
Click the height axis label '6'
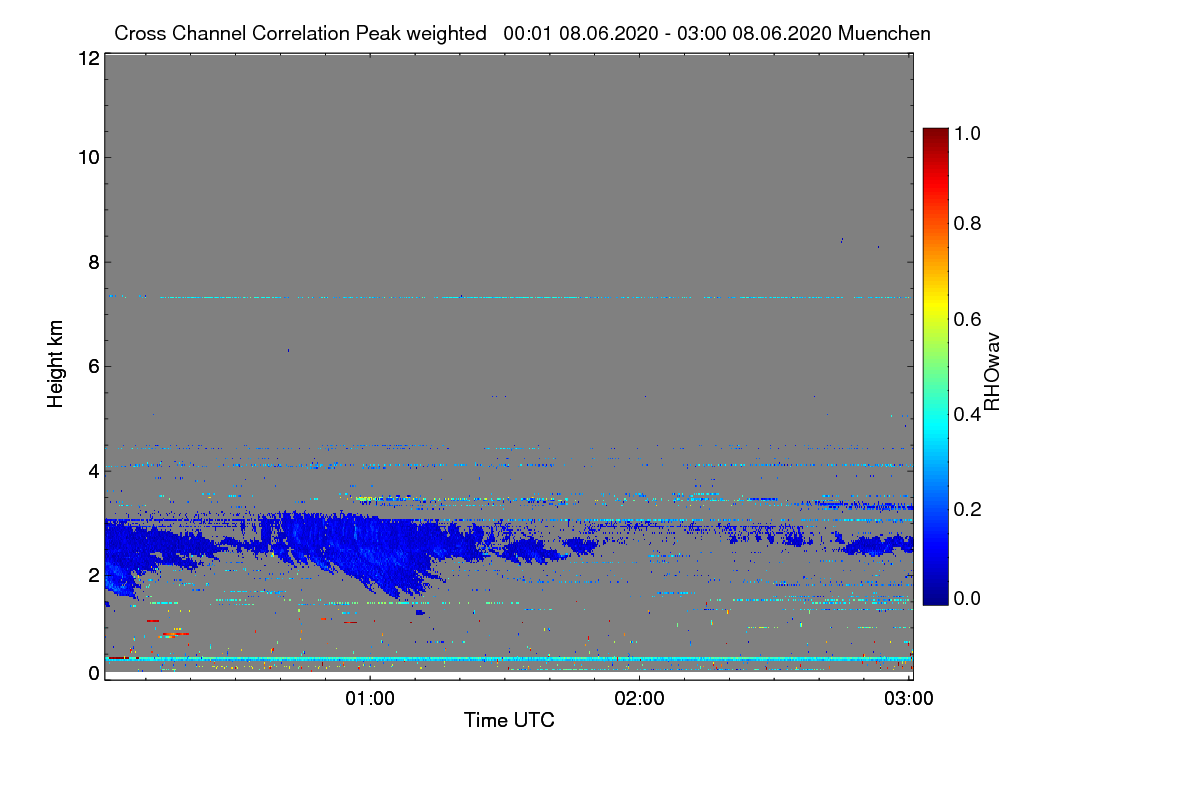pyautogui.click(x=94, y=366)
